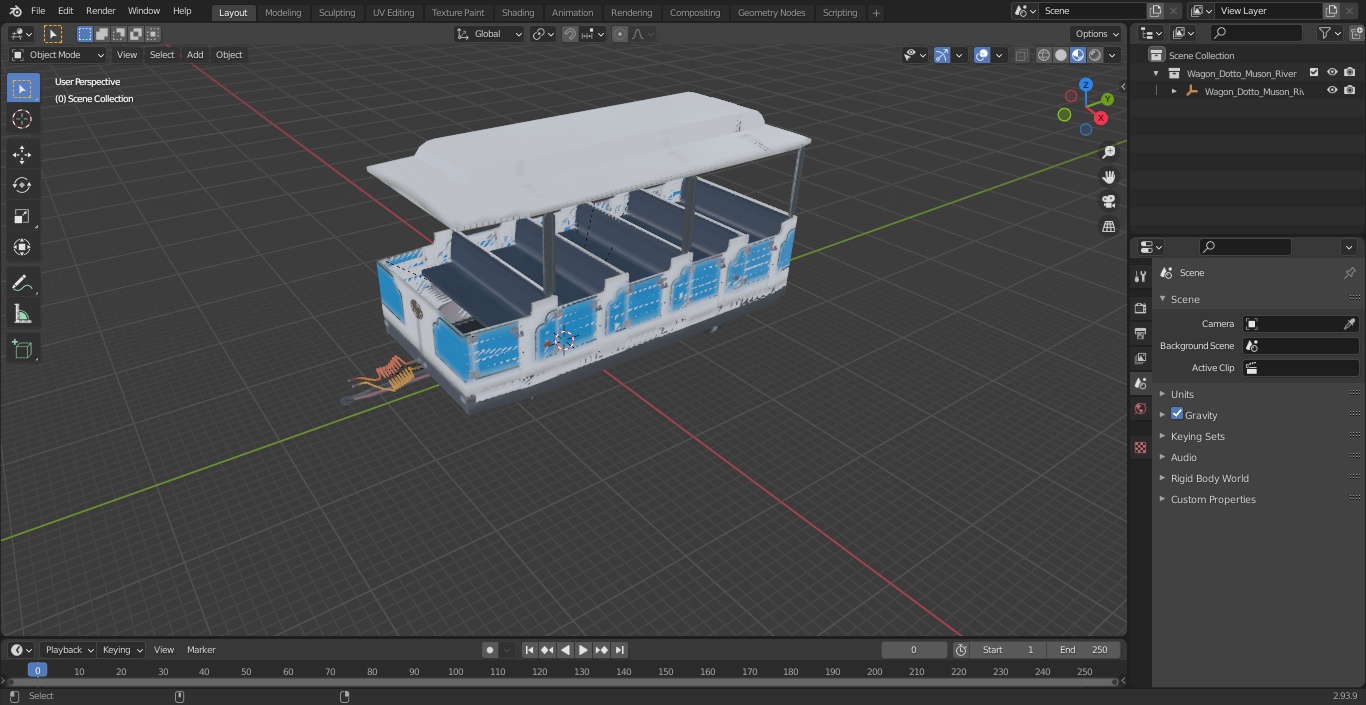The image size is (1366, 705).
Task: Pin the Scene properties panel
Action: [1349, 273]
